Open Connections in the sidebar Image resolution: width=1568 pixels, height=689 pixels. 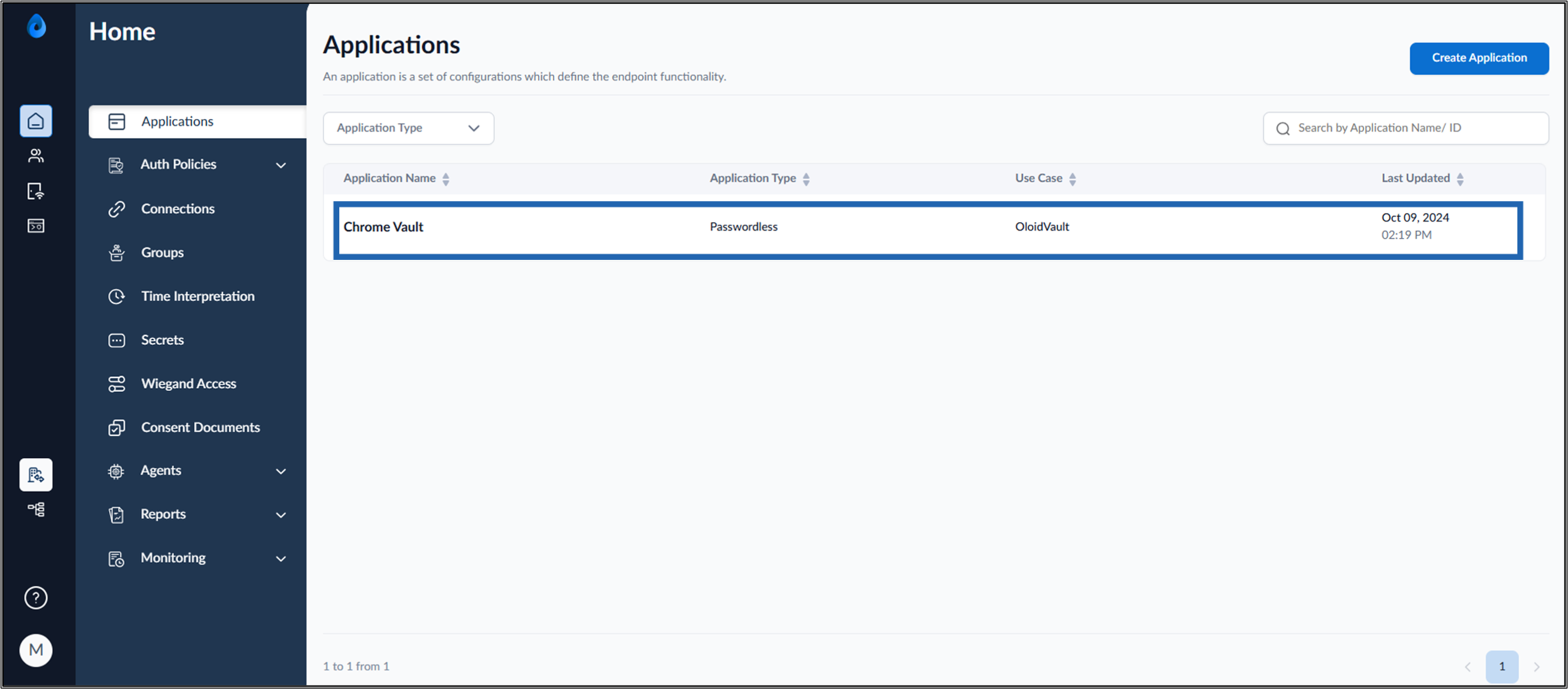(x=178, y=208)
